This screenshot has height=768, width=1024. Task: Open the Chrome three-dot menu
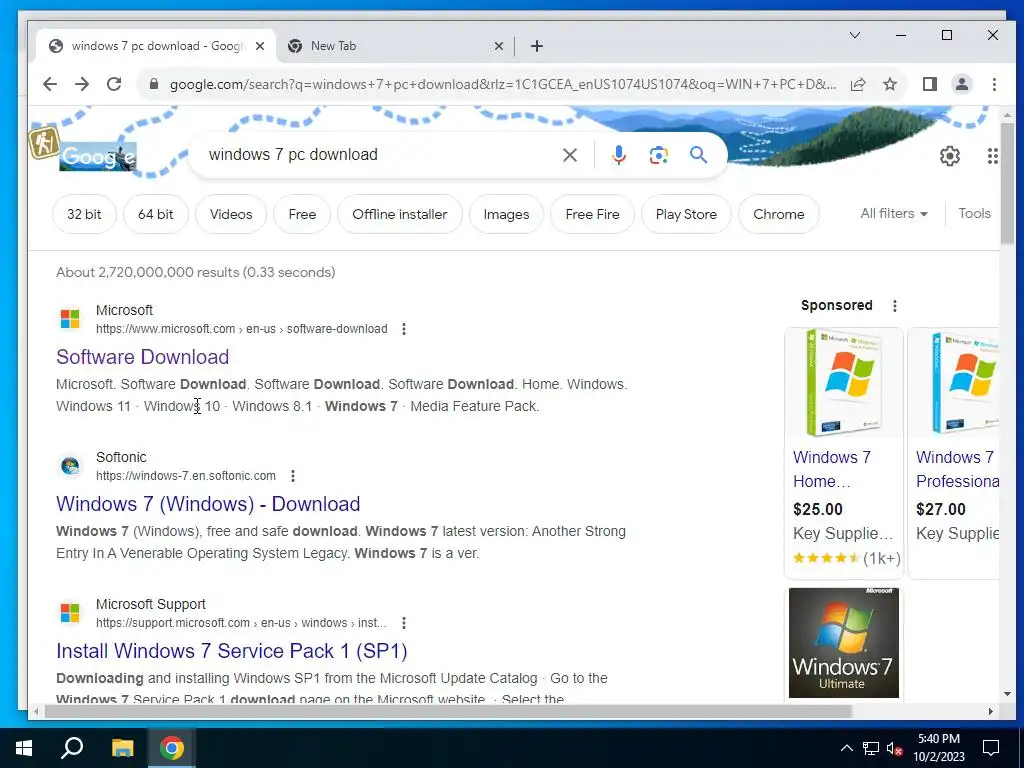click(994, 84)
